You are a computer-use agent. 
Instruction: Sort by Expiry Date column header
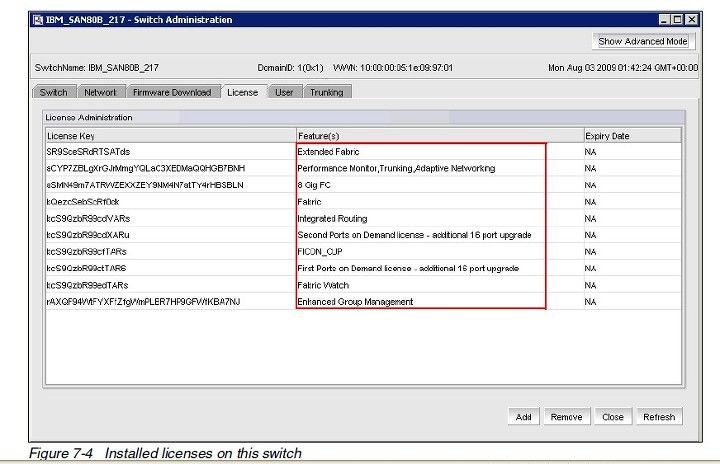[632, 136]
